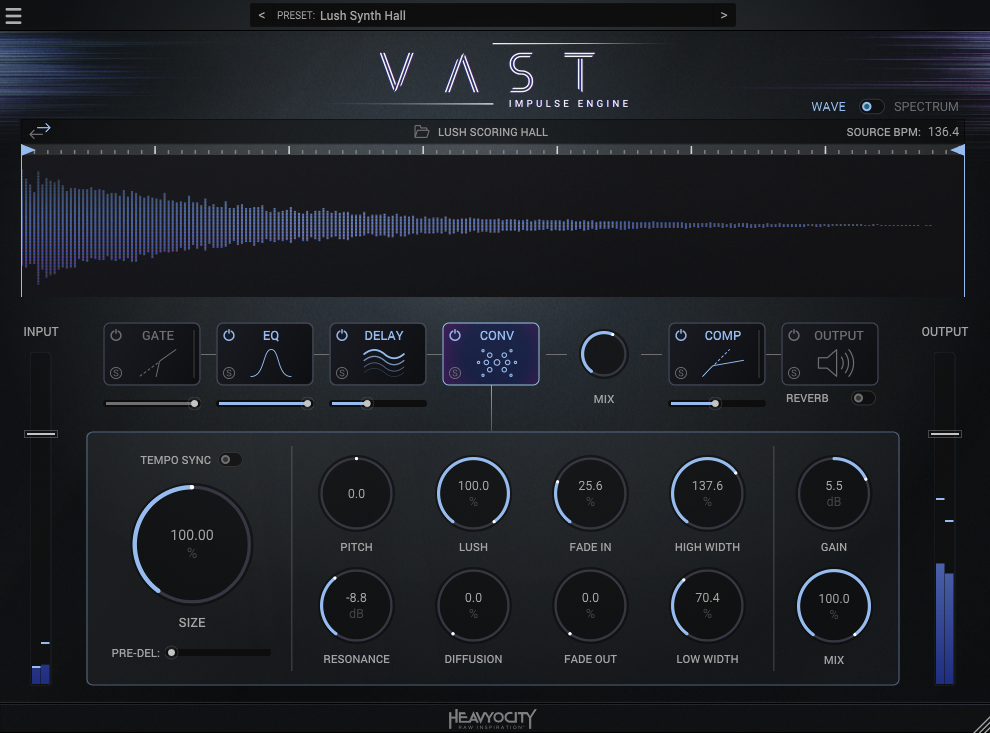Click the DELAY module solo icon
Viewport: 990px width, 733px height.
(342, 373)
